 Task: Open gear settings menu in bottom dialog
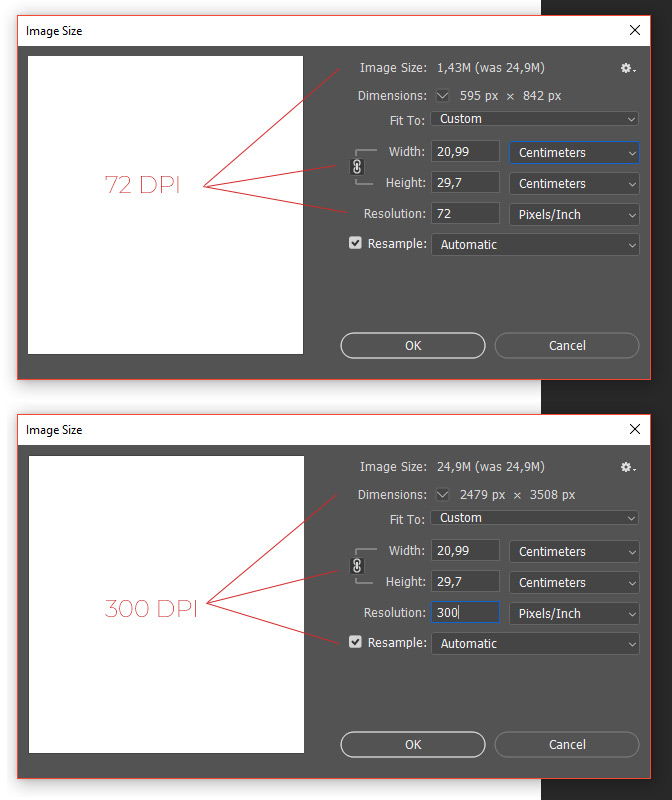click(628, 467)
